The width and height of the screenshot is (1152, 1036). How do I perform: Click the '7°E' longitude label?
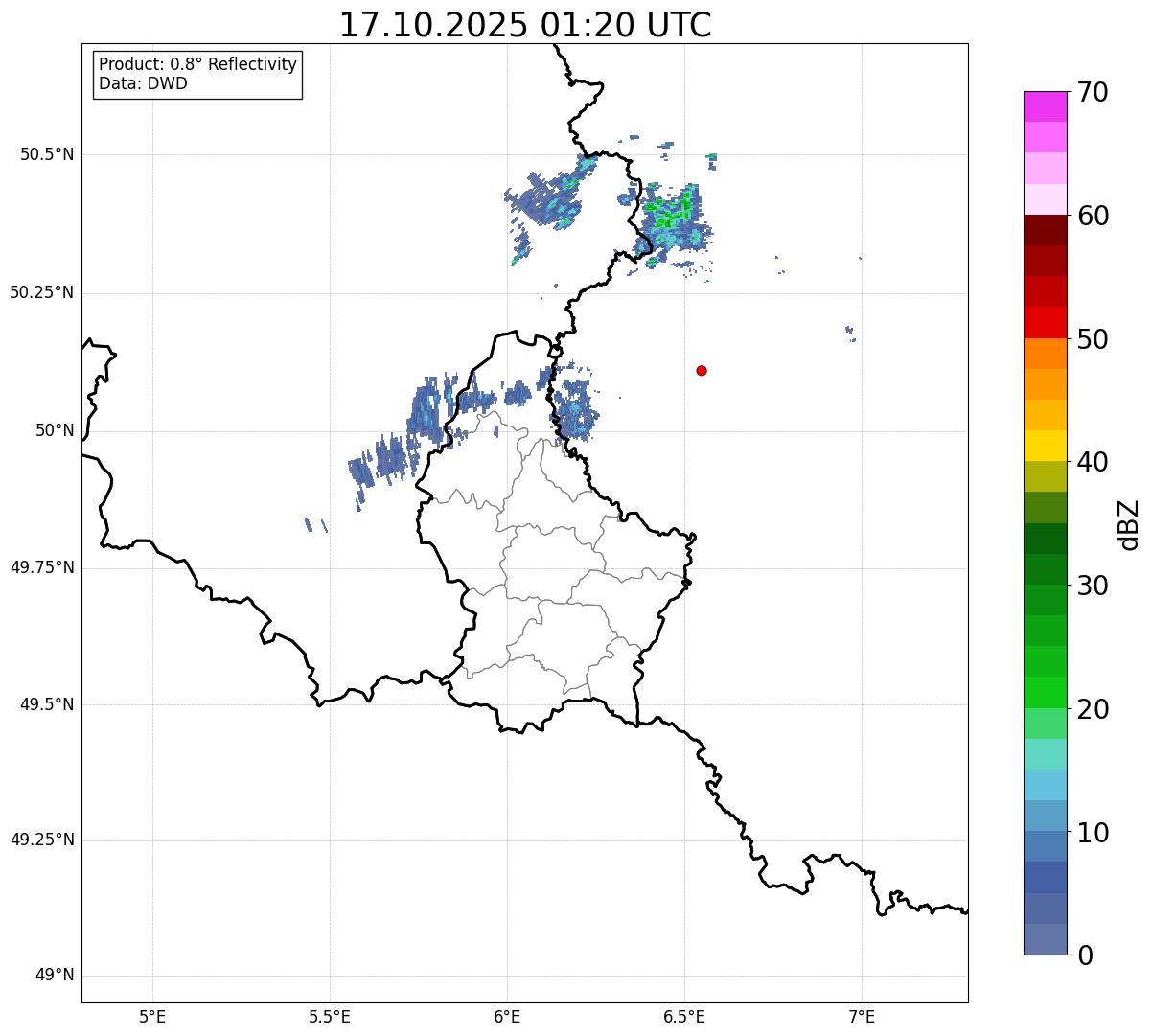click(x=862, y=1016)
